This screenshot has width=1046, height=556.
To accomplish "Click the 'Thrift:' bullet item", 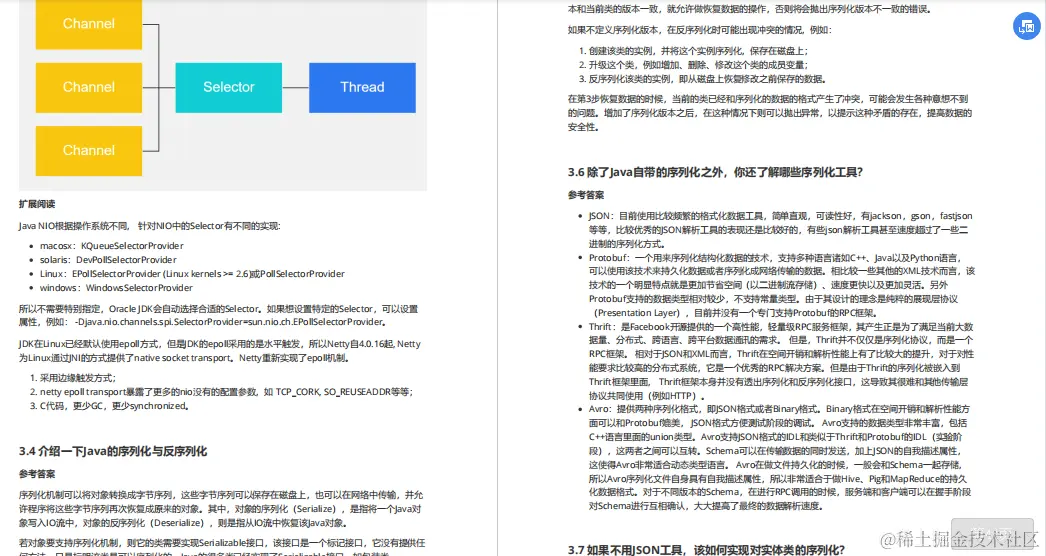I will pyautogui.click(x=781, y=361).
